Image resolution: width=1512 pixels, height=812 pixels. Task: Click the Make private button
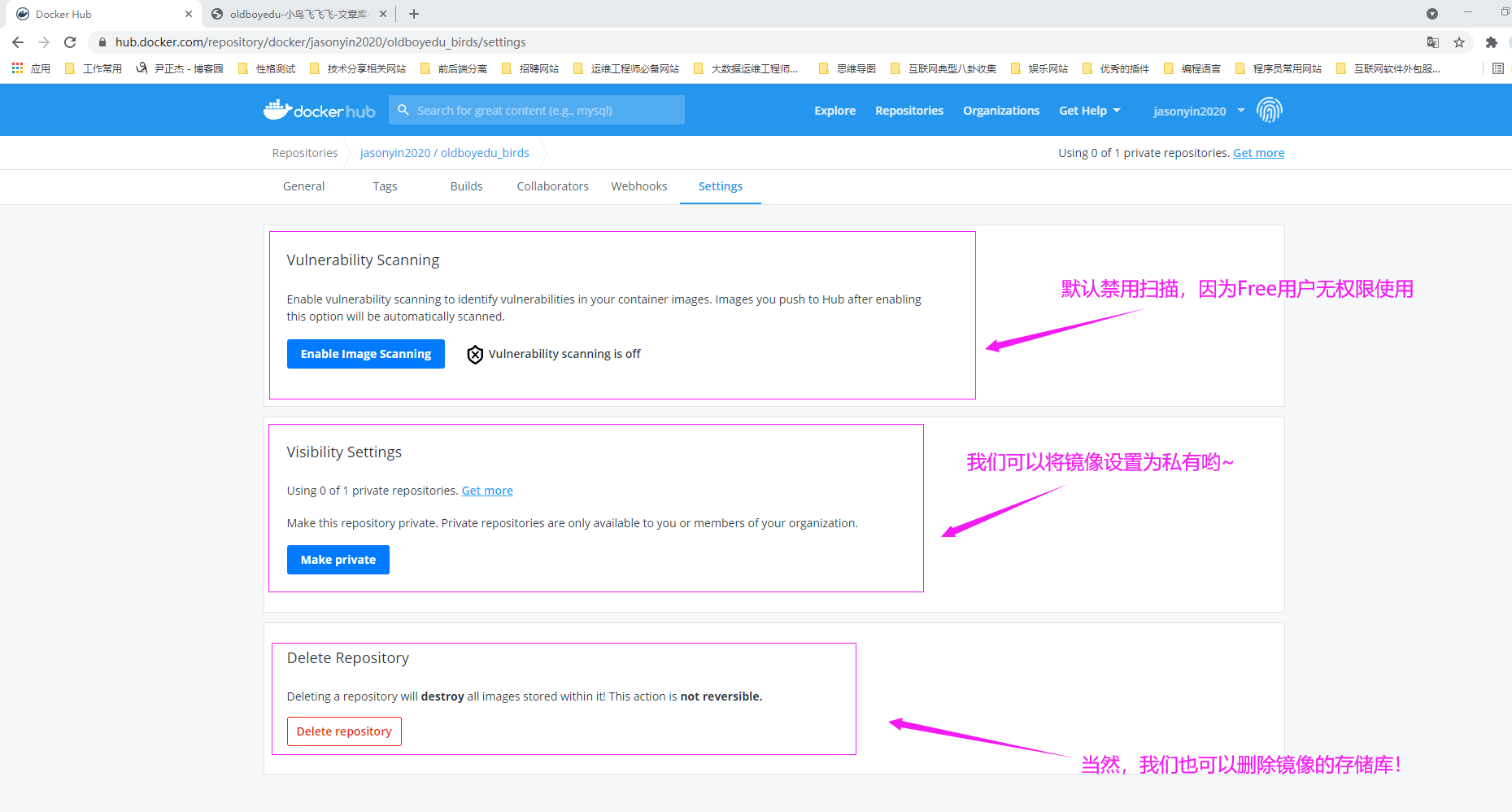[338, 560]
